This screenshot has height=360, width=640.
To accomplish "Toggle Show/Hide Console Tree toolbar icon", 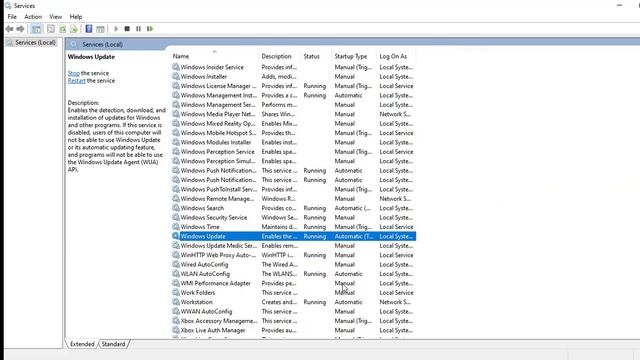I will (36, 29).
